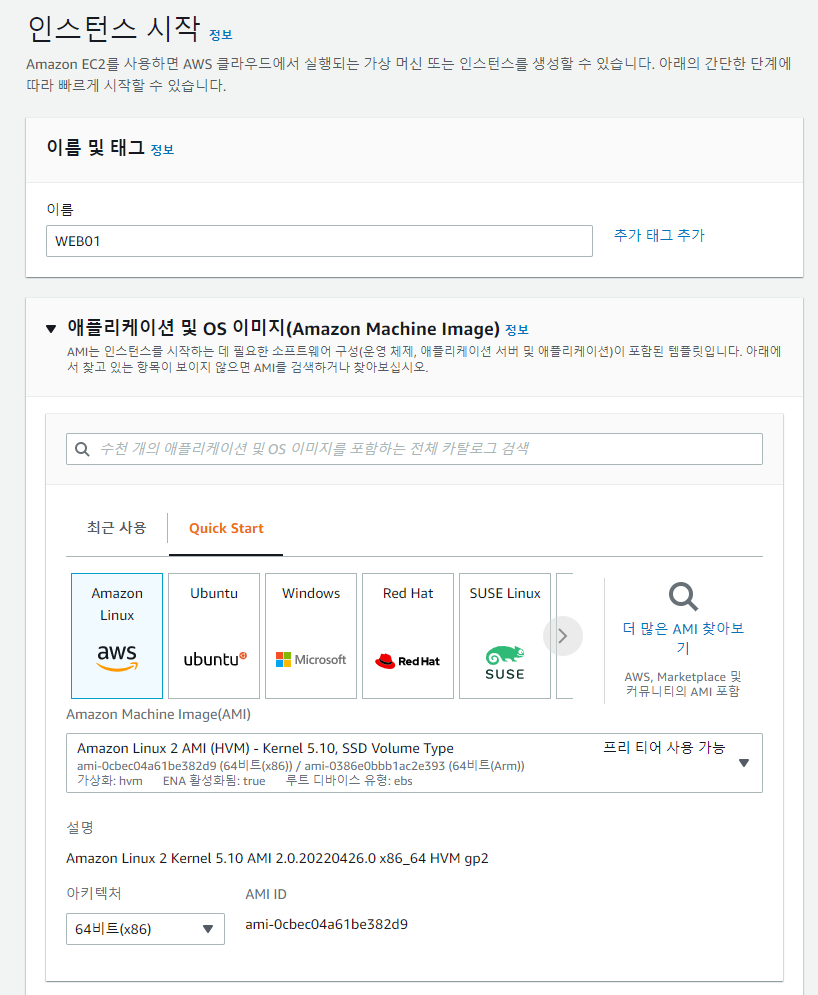Select the Amazon Linux AMI card
This screenshot has height=995, width=818.
117,636
